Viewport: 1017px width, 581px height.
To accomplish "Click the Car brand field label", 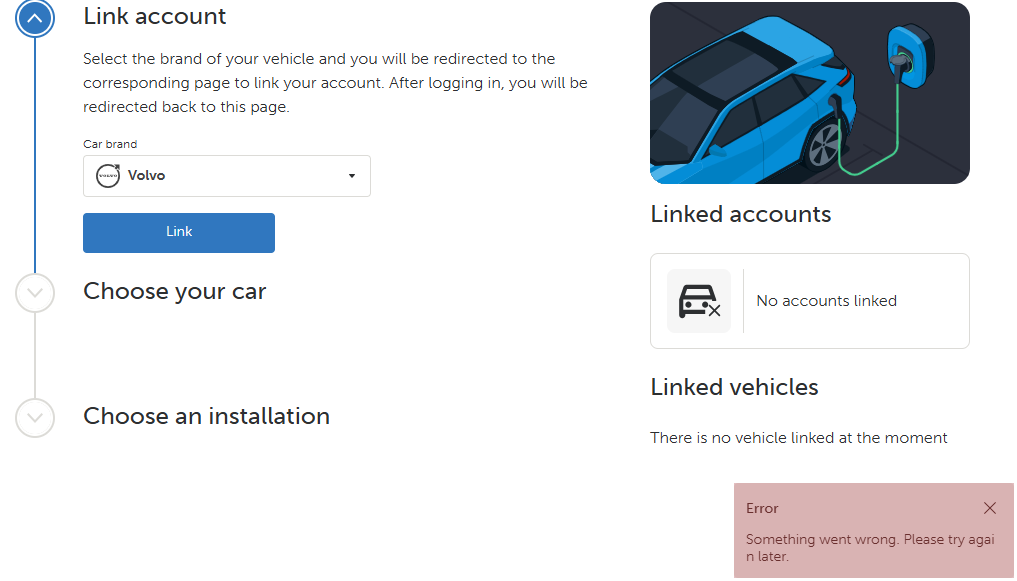I will pos(110,144).
